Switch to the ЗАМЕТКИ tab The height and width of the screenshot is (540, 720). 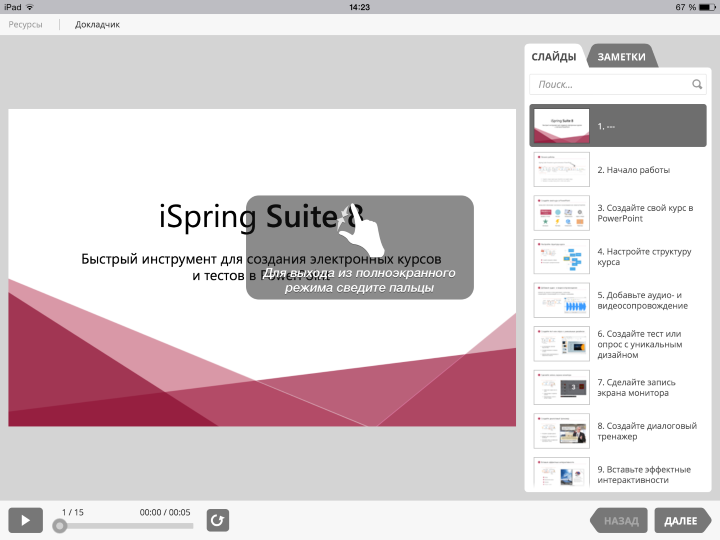(621, 57)
